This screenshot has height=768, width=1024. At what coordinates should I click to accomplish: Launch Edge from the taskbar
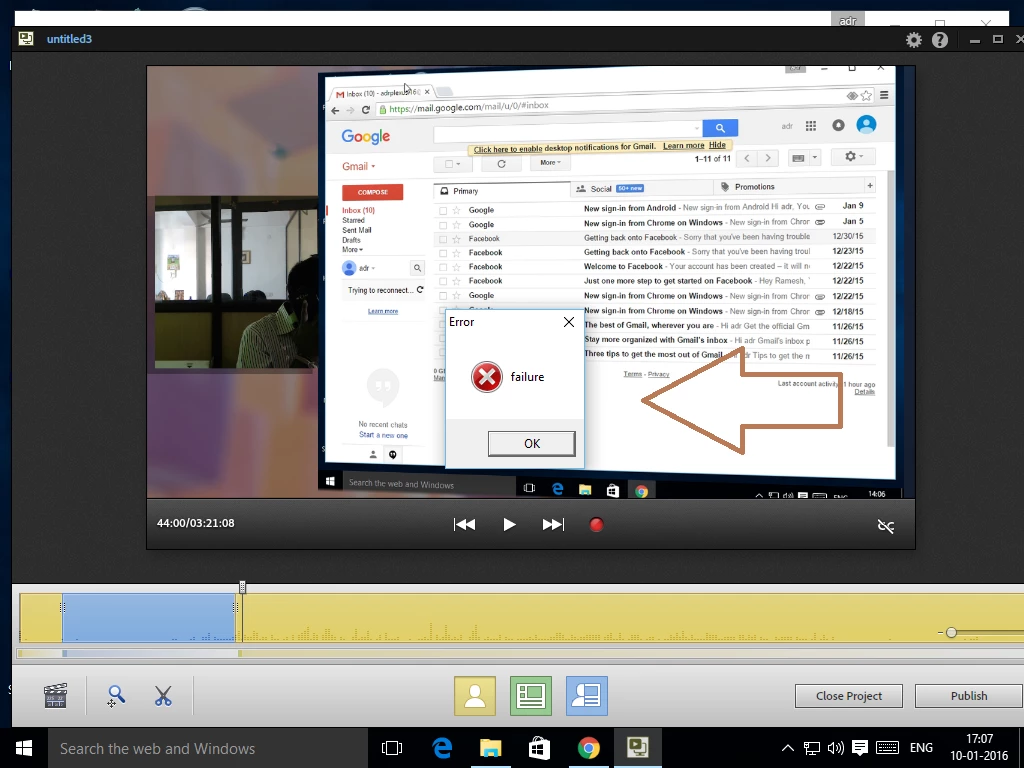(x=442, y=748)
